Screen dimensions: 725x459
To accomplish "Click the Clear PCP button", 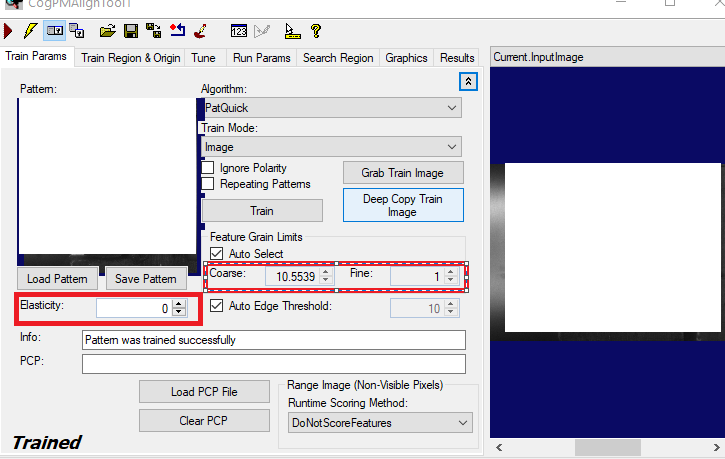I will point(204,421).
